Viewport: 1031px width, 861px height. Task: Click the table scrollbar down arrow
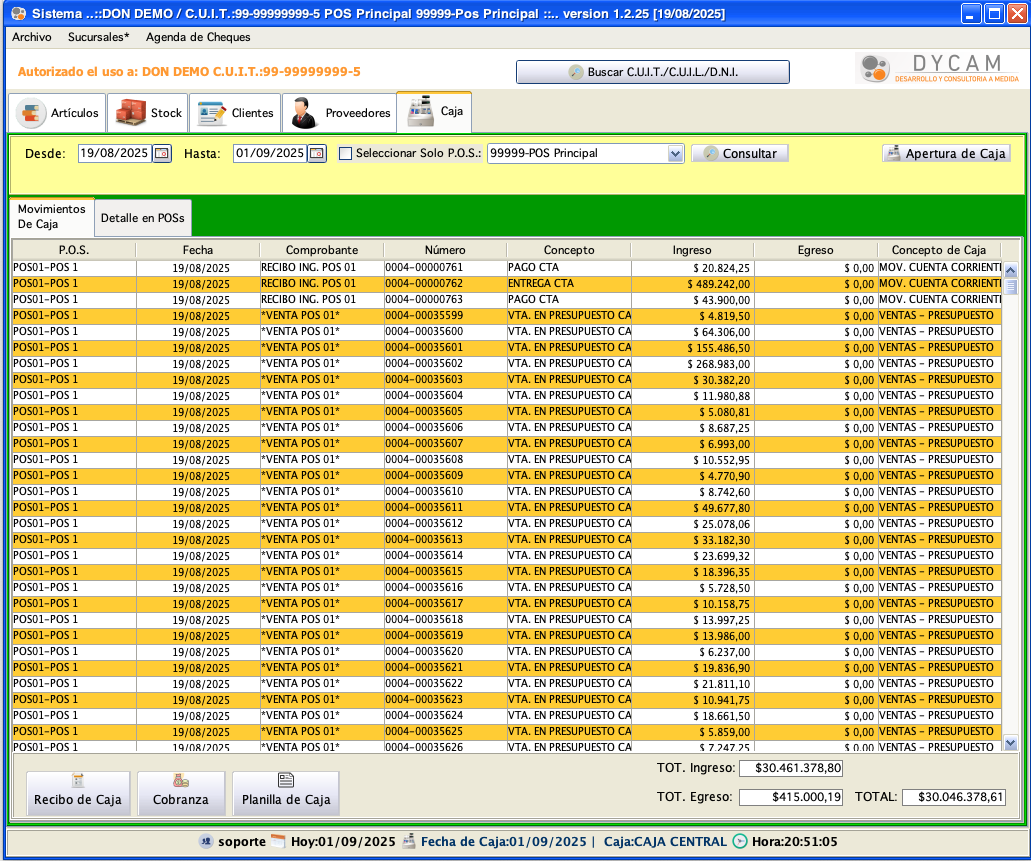(1010, 743)
